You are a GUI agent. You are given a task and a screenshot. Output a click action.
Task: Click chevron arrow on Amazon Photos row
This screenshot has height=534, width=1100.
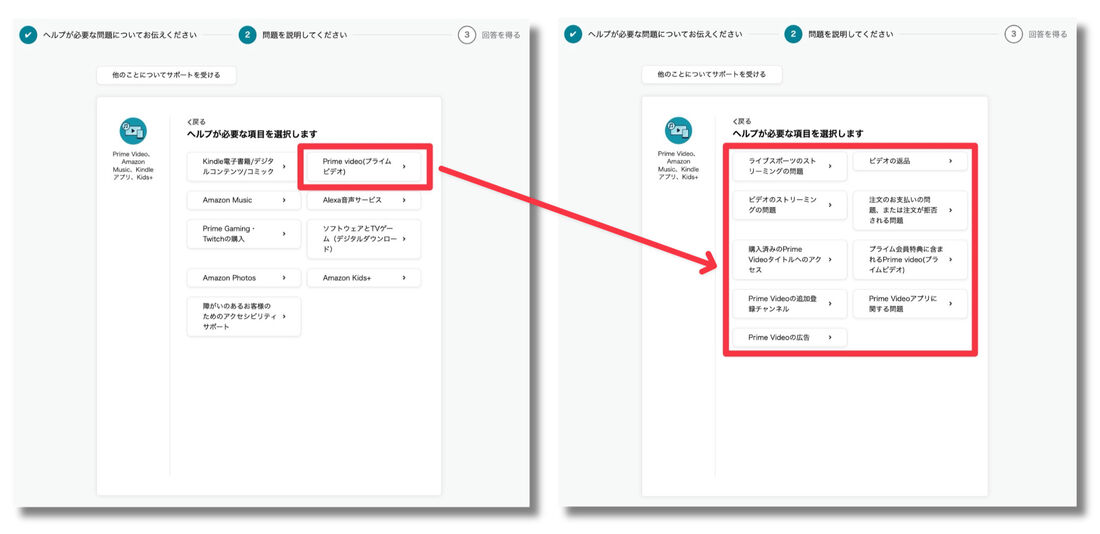(x=284, y=278)
